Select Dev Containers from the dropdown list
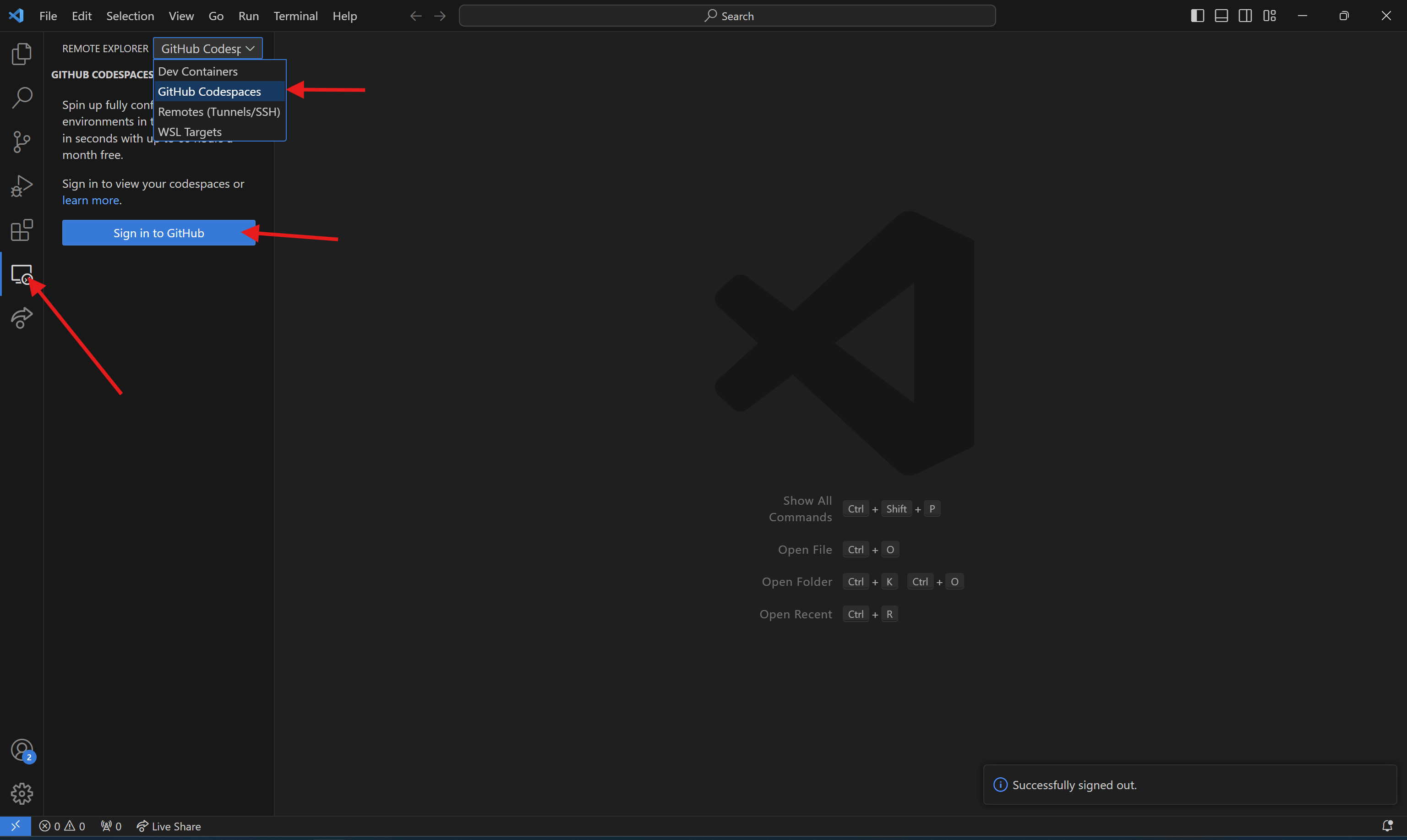Screen dimensions: 1407x840 point(197,71)
